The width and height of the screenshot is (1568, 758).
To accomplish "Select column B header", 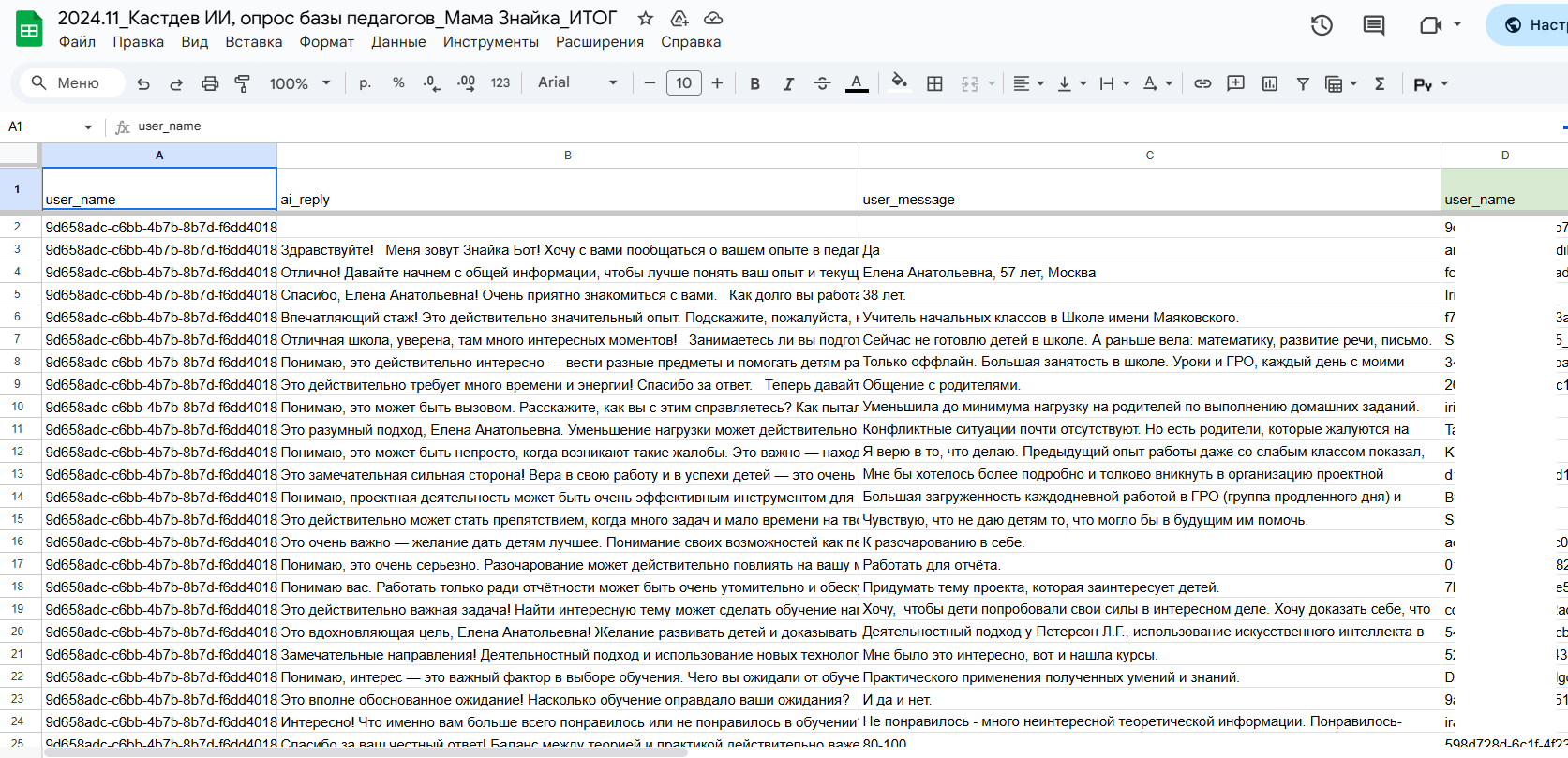I will (x=568, y=156).
